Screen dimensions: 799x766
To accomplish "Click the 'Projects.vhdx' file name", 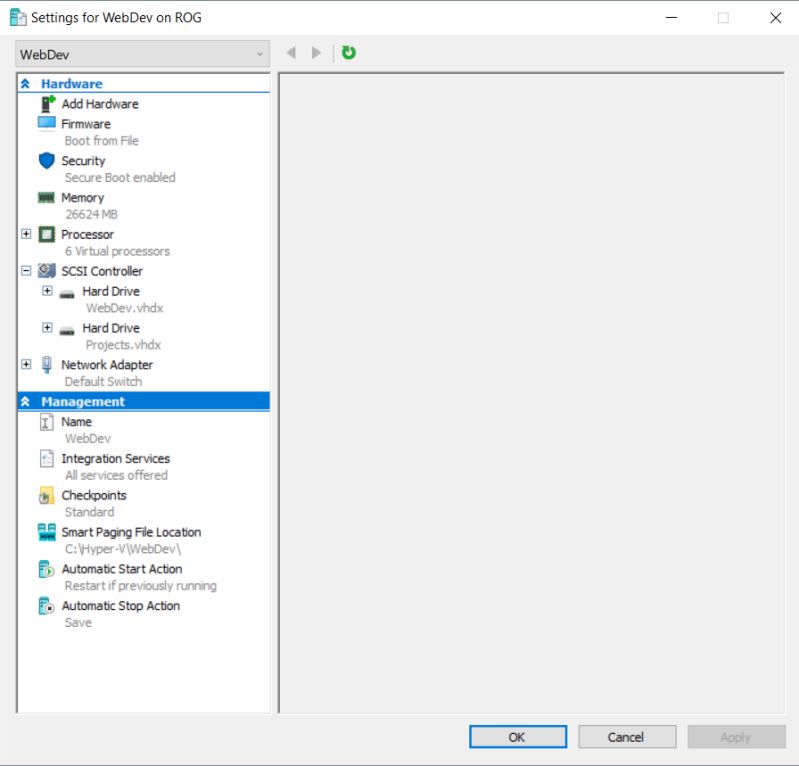I will click(x=123, y=345).
